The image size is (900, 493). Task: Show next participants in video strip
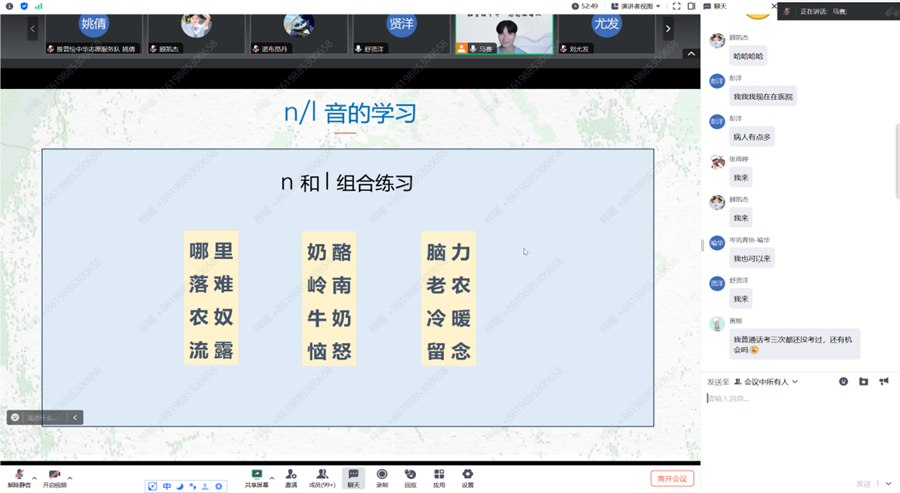click(668, 28)
